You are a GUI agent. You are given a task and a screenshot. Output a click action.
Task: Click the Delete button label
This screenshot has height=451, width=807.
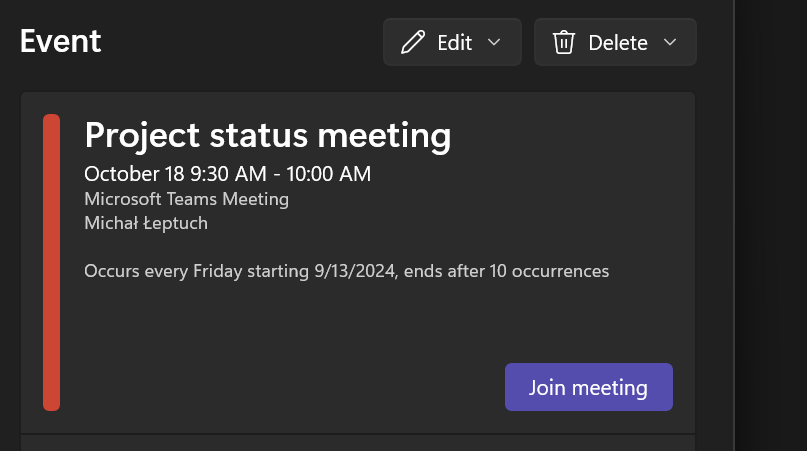[x=618, y=43]
